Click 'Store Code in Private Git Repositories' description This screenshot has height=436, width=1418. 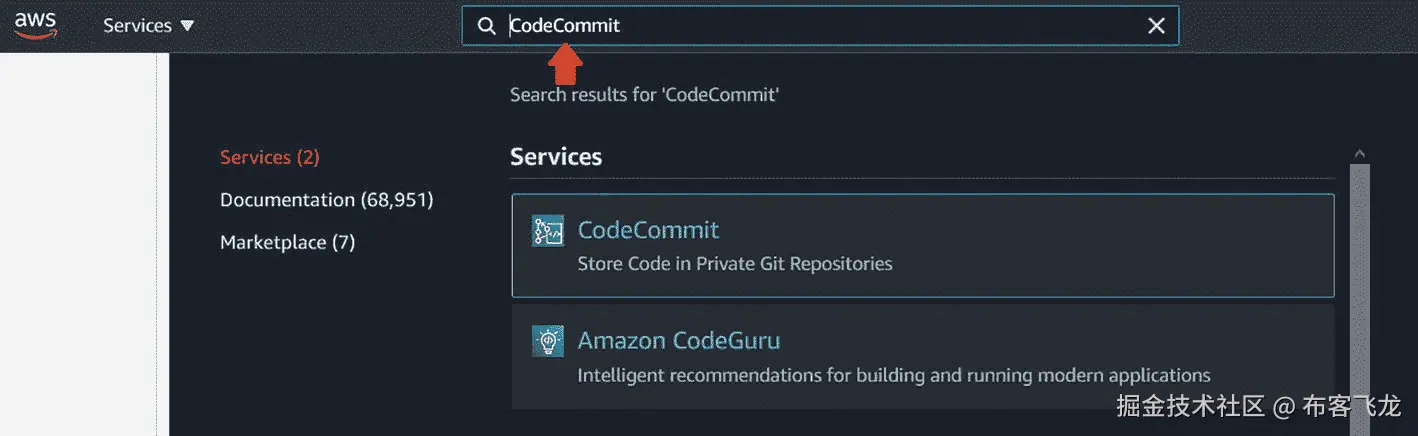click(735, 264)
